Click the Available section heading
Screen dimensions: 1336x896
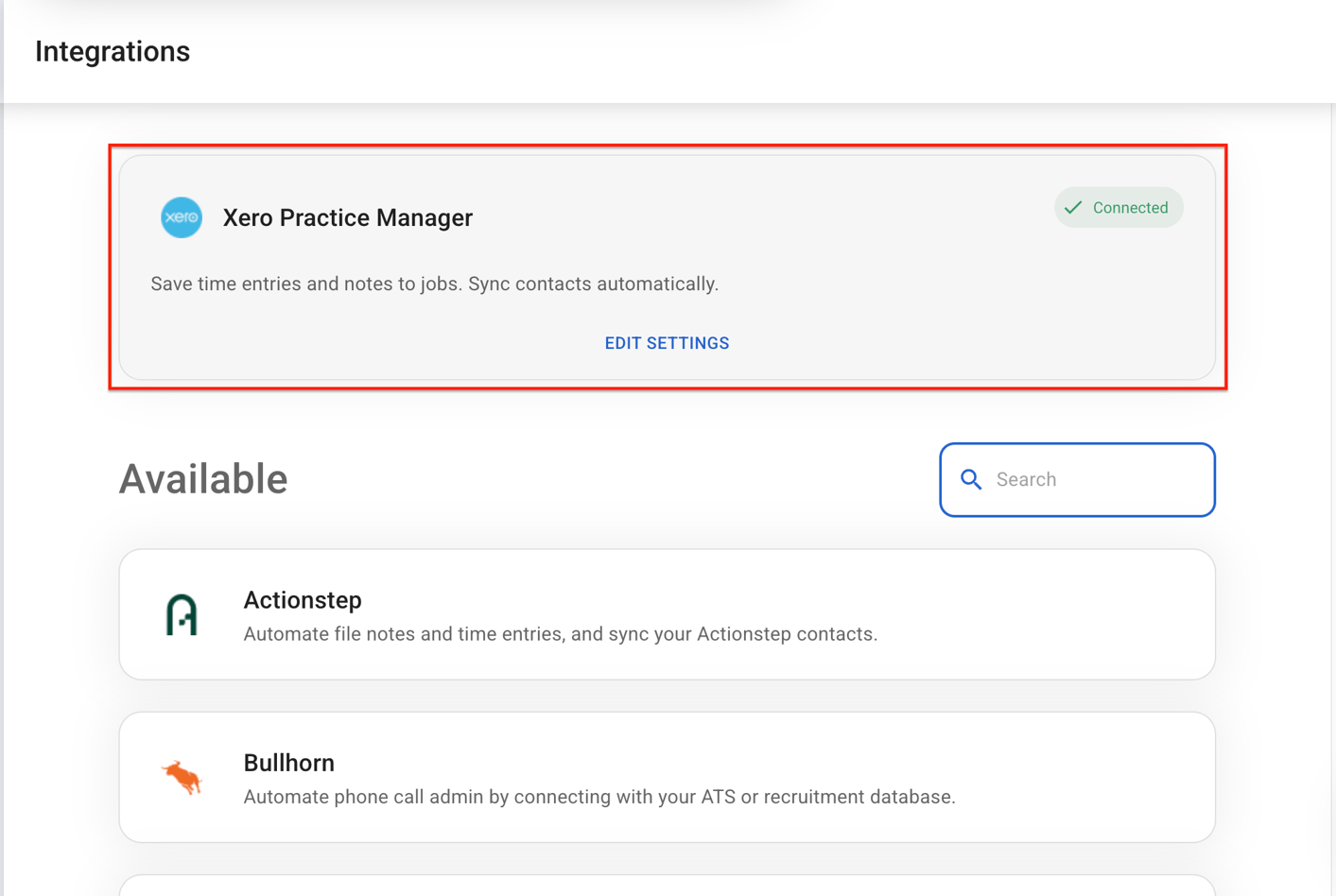[202, 478]
